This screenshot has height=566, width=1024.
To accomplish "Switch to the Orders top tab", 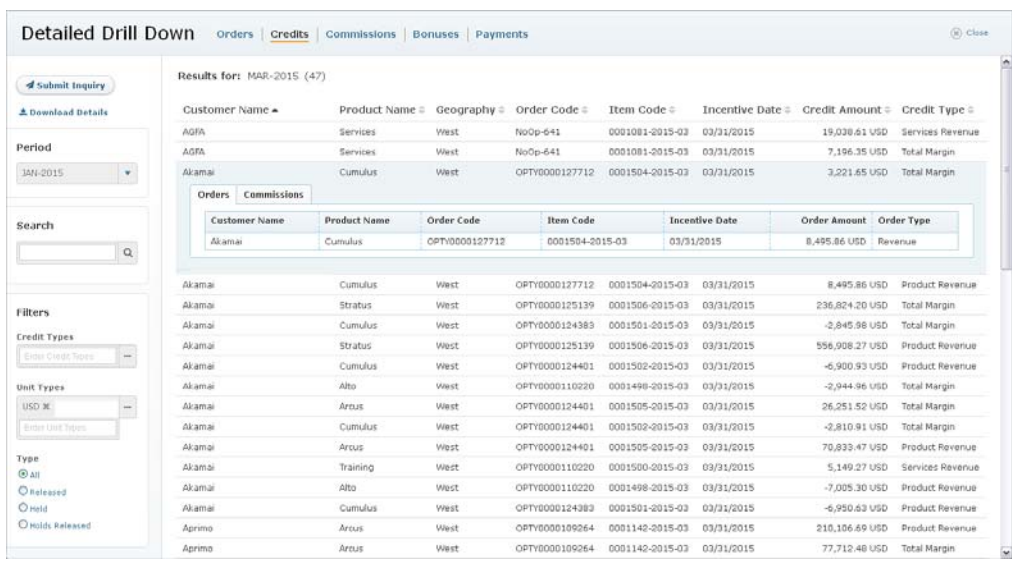I will click(x=234, y=34).
